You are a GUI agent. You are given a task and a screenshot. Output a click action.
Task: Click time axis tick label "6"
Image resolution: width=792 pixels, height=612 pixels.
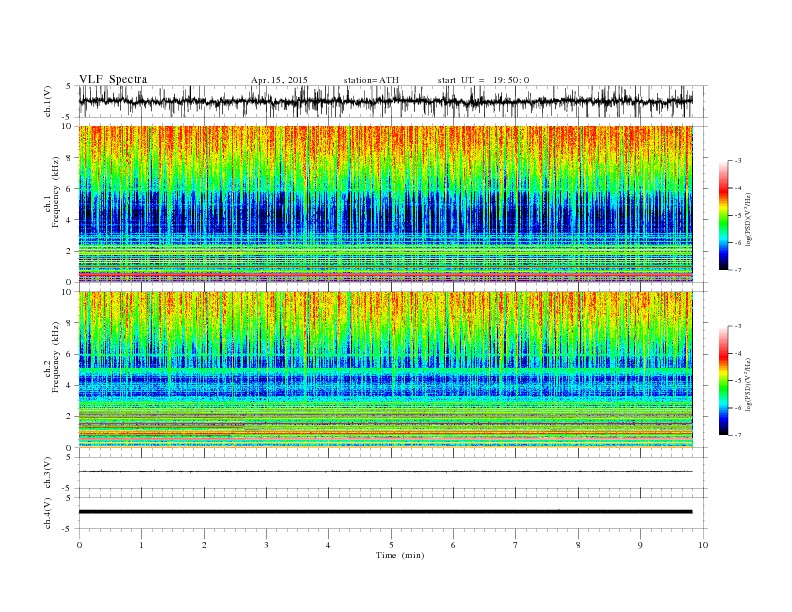coord(453,545)
